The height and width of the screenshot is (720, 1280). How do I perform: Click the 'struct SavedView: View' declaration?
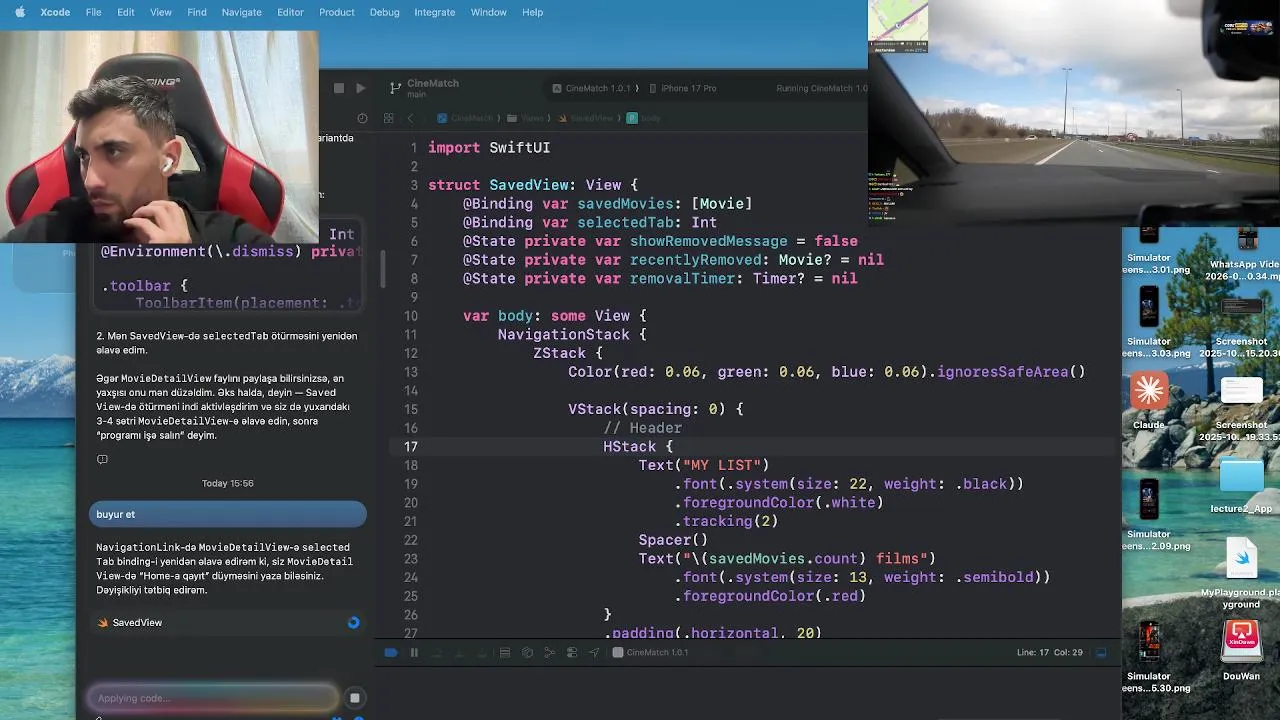(x=532, y=185)
